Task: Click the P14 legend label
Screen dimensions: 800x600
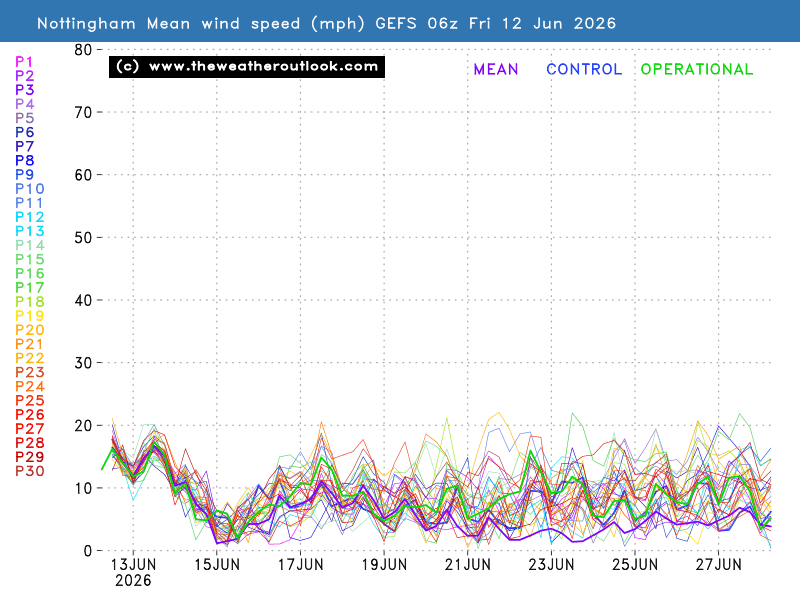Action: [30, 245]
